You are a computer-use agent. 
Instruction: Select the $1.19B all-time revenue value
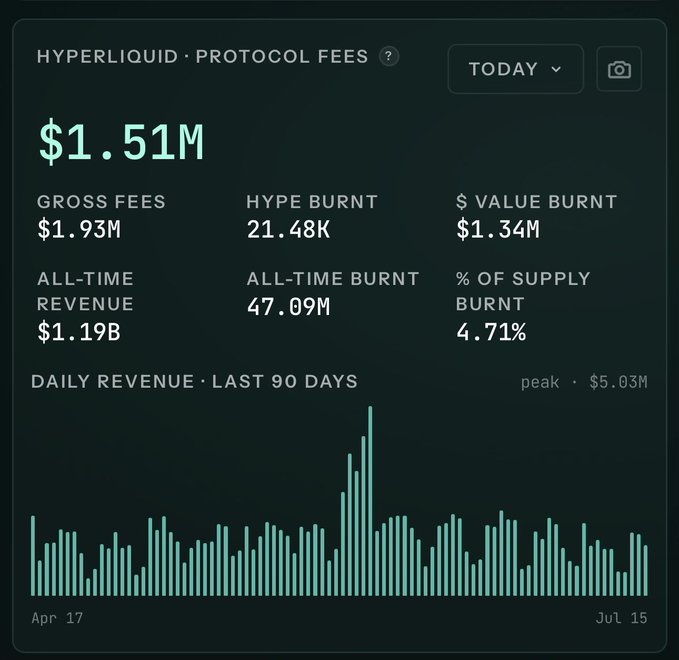click(x=79, y=332)
